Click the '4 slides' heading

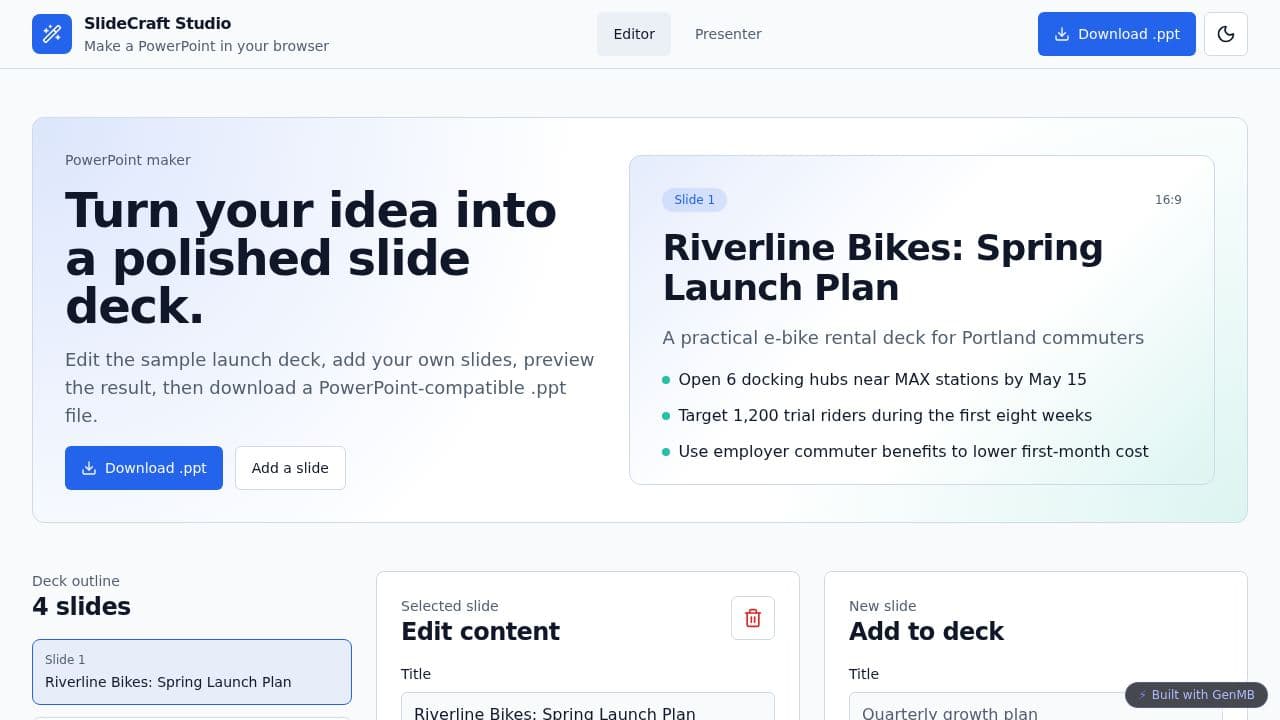click(81, 606)
